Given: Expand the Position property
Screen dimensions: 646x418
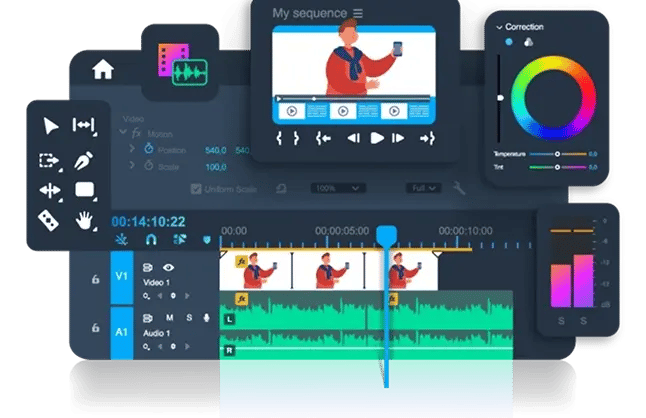Looking at the screenshot, I should click(x=132, y=148).
